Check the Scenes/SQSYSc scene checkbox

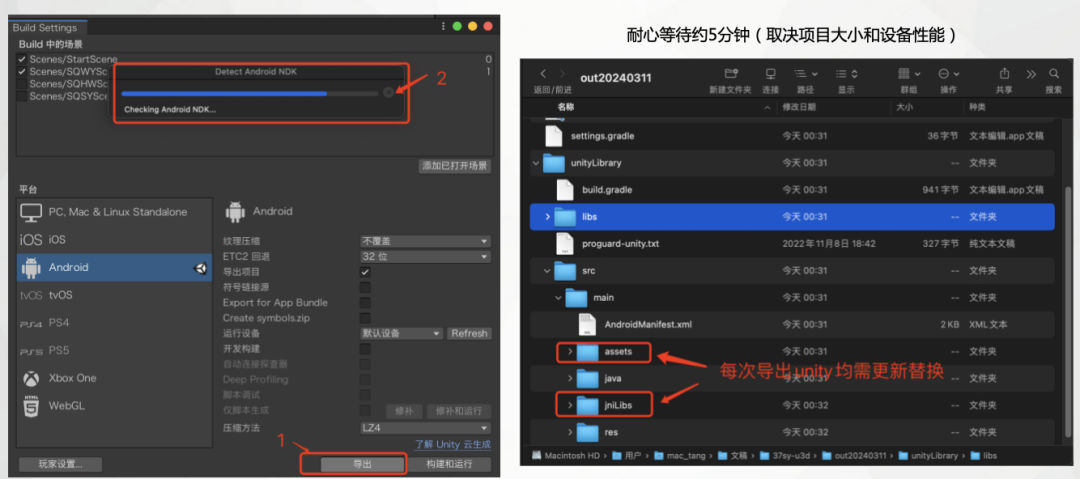tap(22, 96)
